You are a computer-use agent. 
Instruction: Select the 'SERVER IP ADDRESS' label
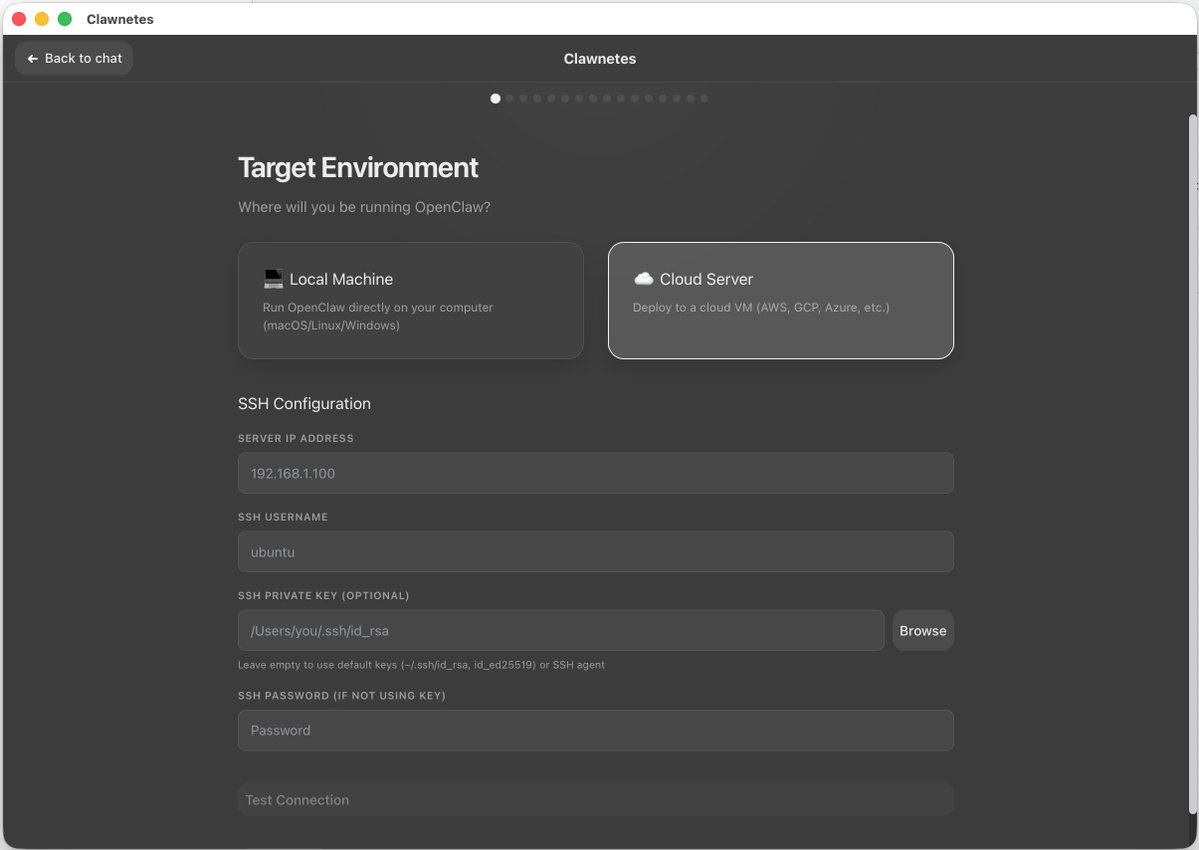point(296,438)
